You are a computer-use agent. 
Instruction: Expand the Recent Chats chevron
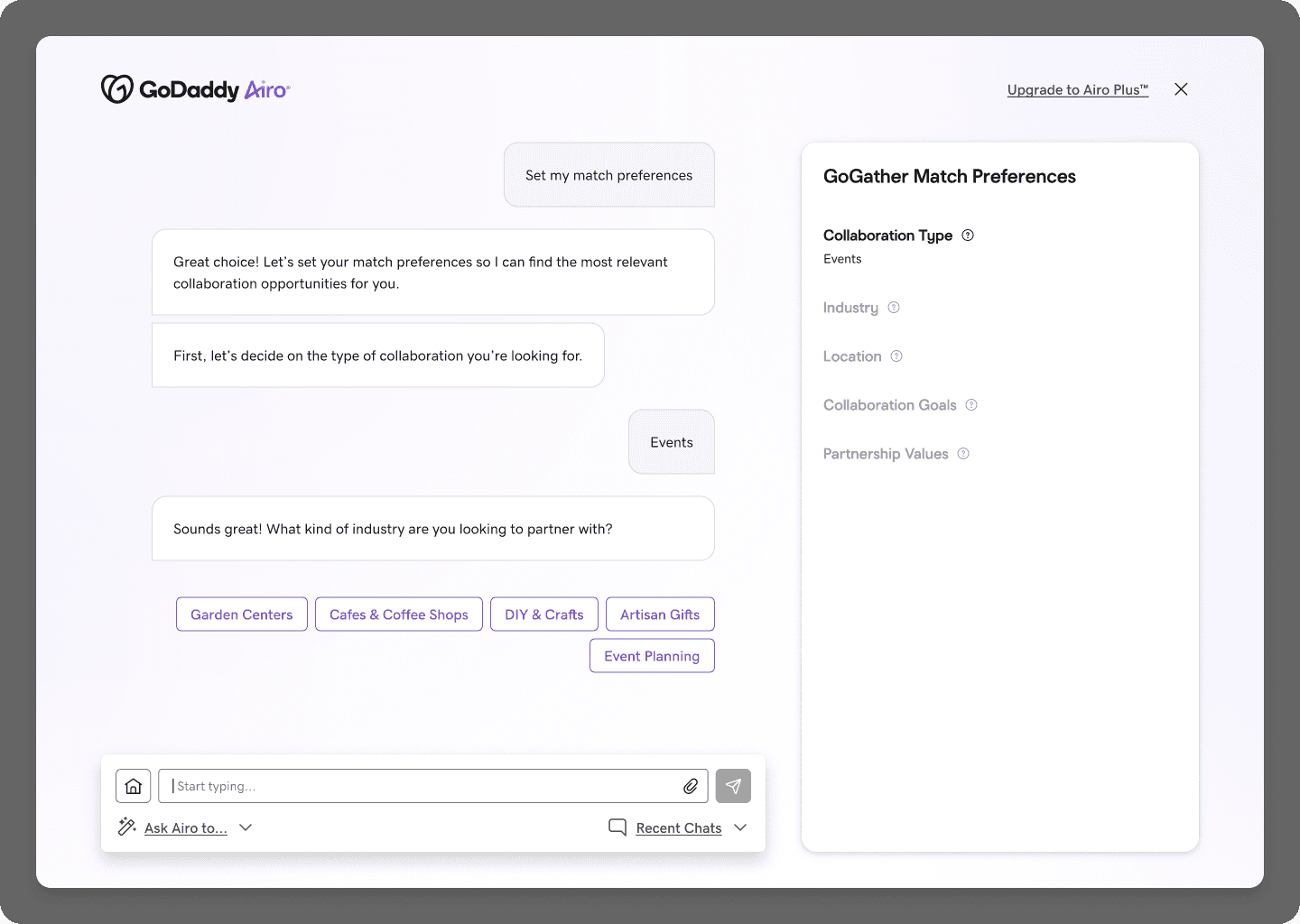(x=740, y=827)
